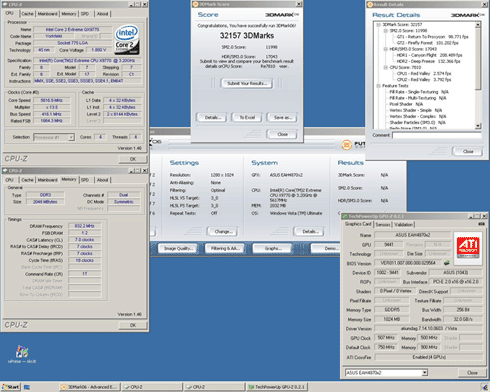The image size is (490, 392).
Task: Click the GPU-Z screenshot camera icon
Action: tap(481, 224)
